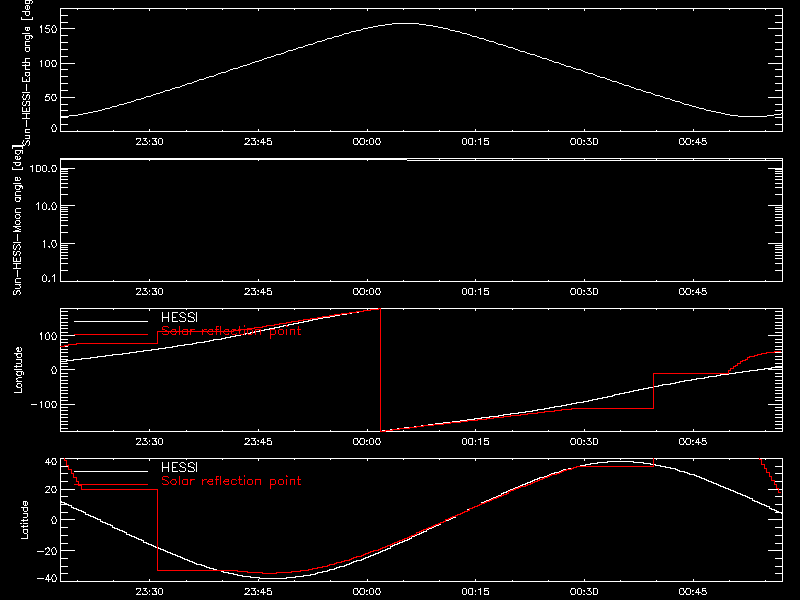Screen dimensions: 800x600
Task: Click the 40 tick on Latitude axis
Action: [x=51, y=462]
